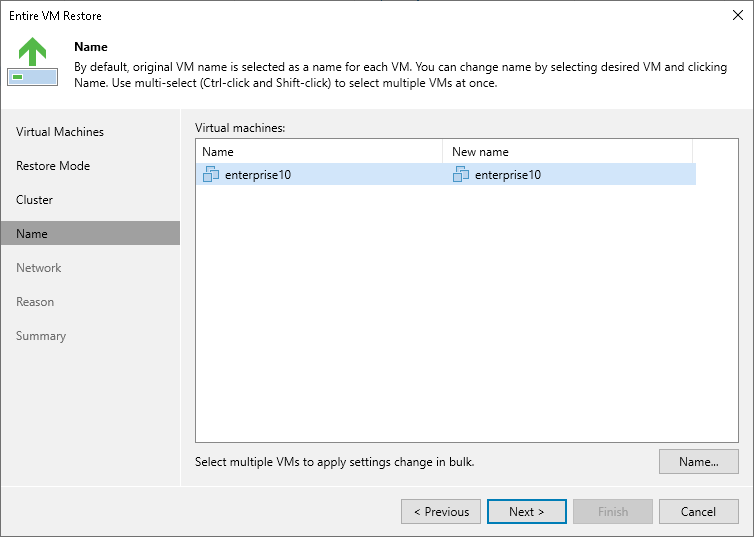
Task: Select the Summary step in sidebar
Action: point(41,336)
